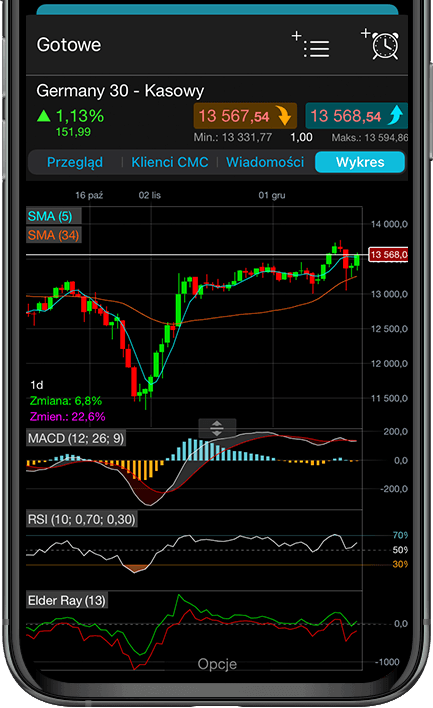Open the add price alert clock icon

pyautogui.click(x=380, y=44)
